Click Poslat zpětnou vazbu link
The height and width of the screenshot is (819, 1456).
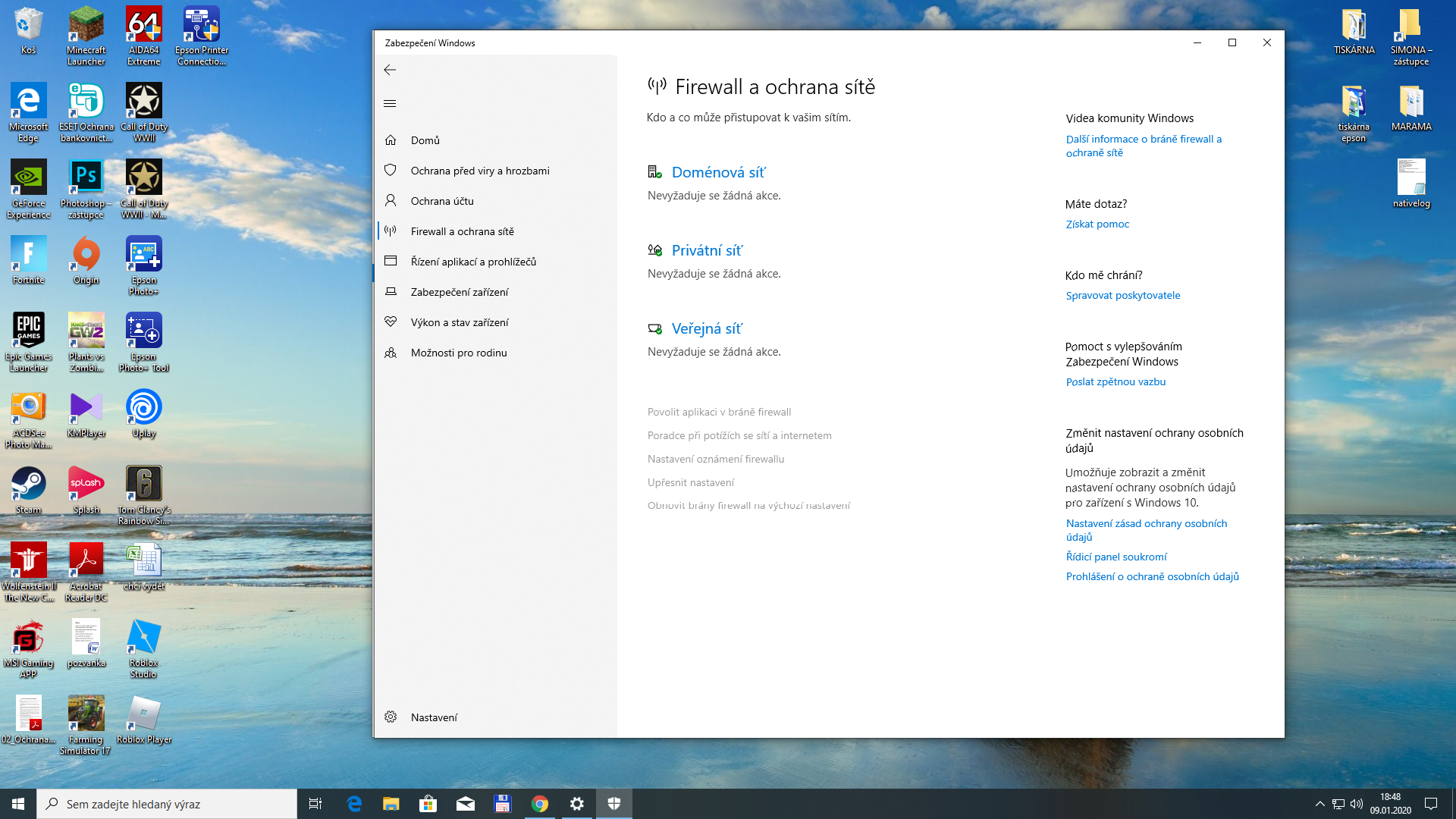(x=1116, y=382)
